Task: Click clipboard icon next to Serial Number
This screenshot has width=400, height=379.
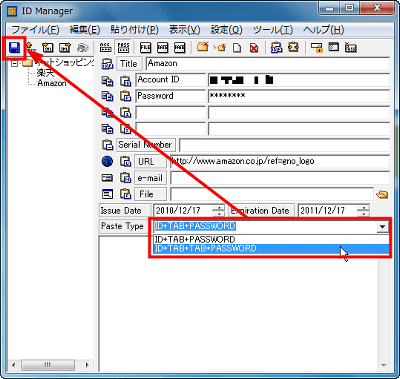Action: click(107, 145)
